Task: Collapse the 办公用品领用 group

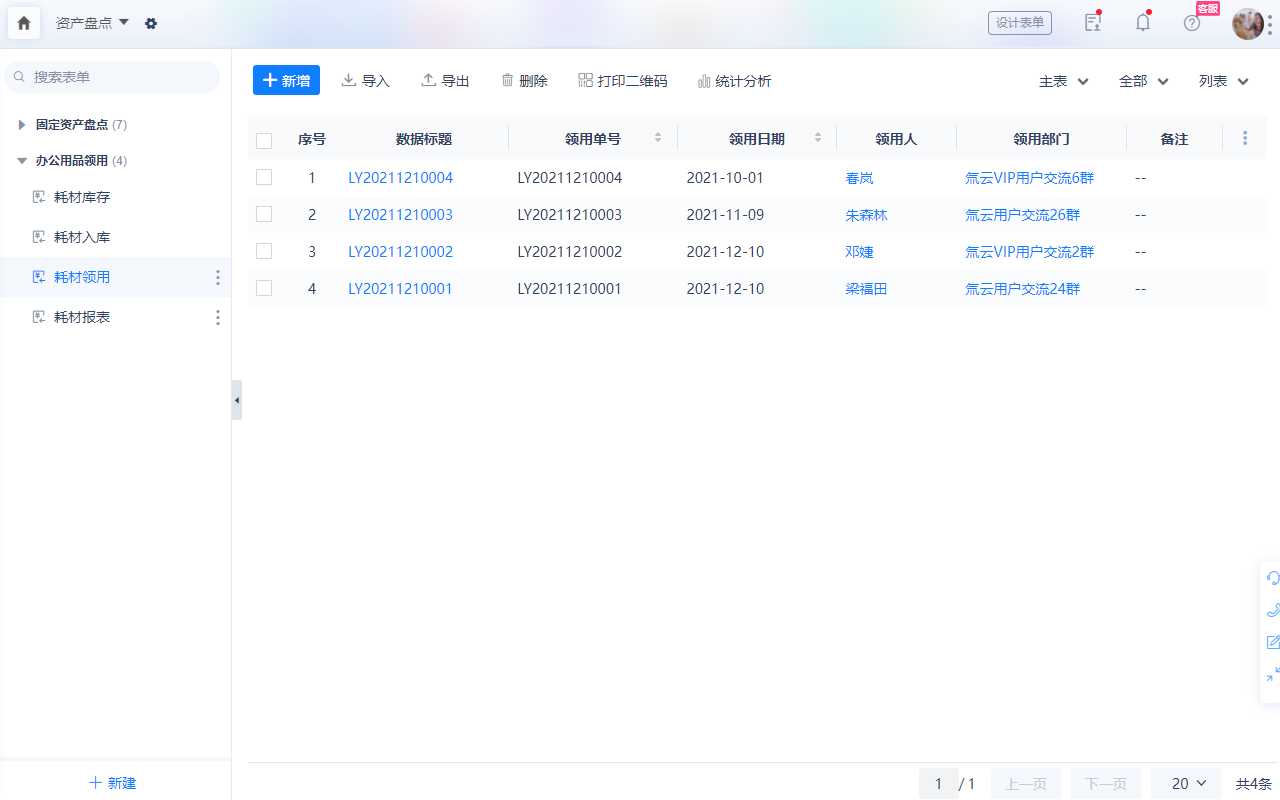Action: click(x=22, y=161)
